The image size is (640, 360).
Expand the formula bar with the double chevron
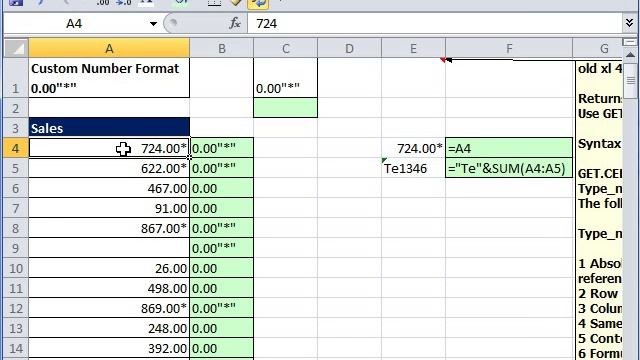pos(629,23)
